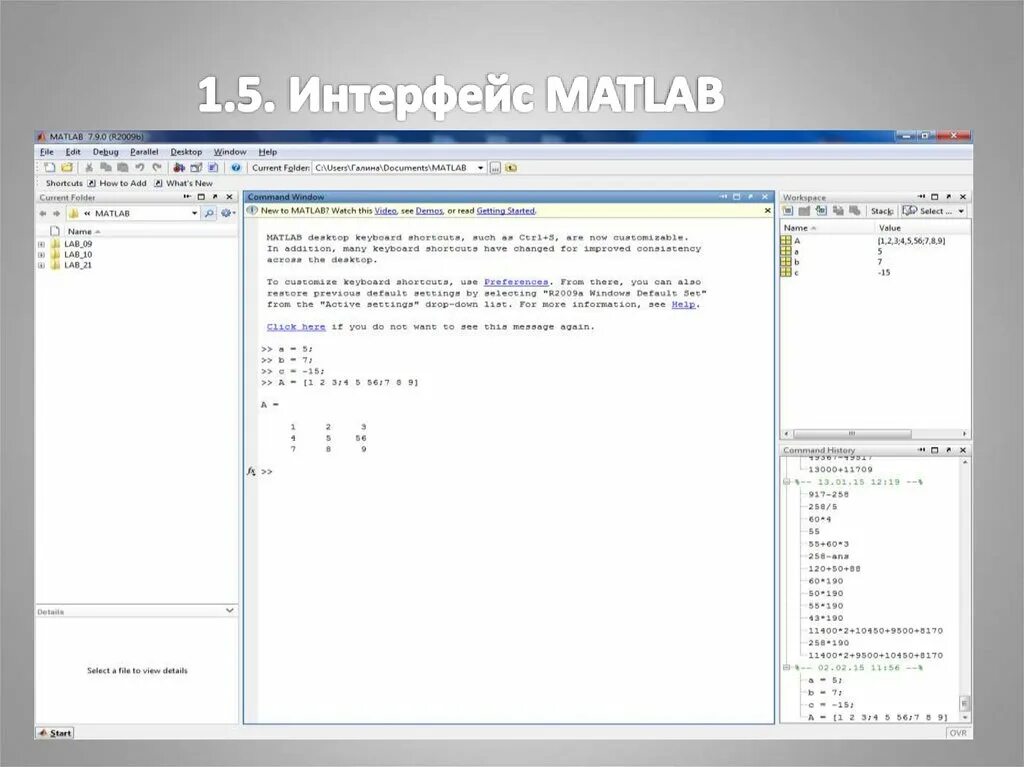Click the Copy icon in the main toolbar
Screen dimensions: 1024x767
point(105,168)
